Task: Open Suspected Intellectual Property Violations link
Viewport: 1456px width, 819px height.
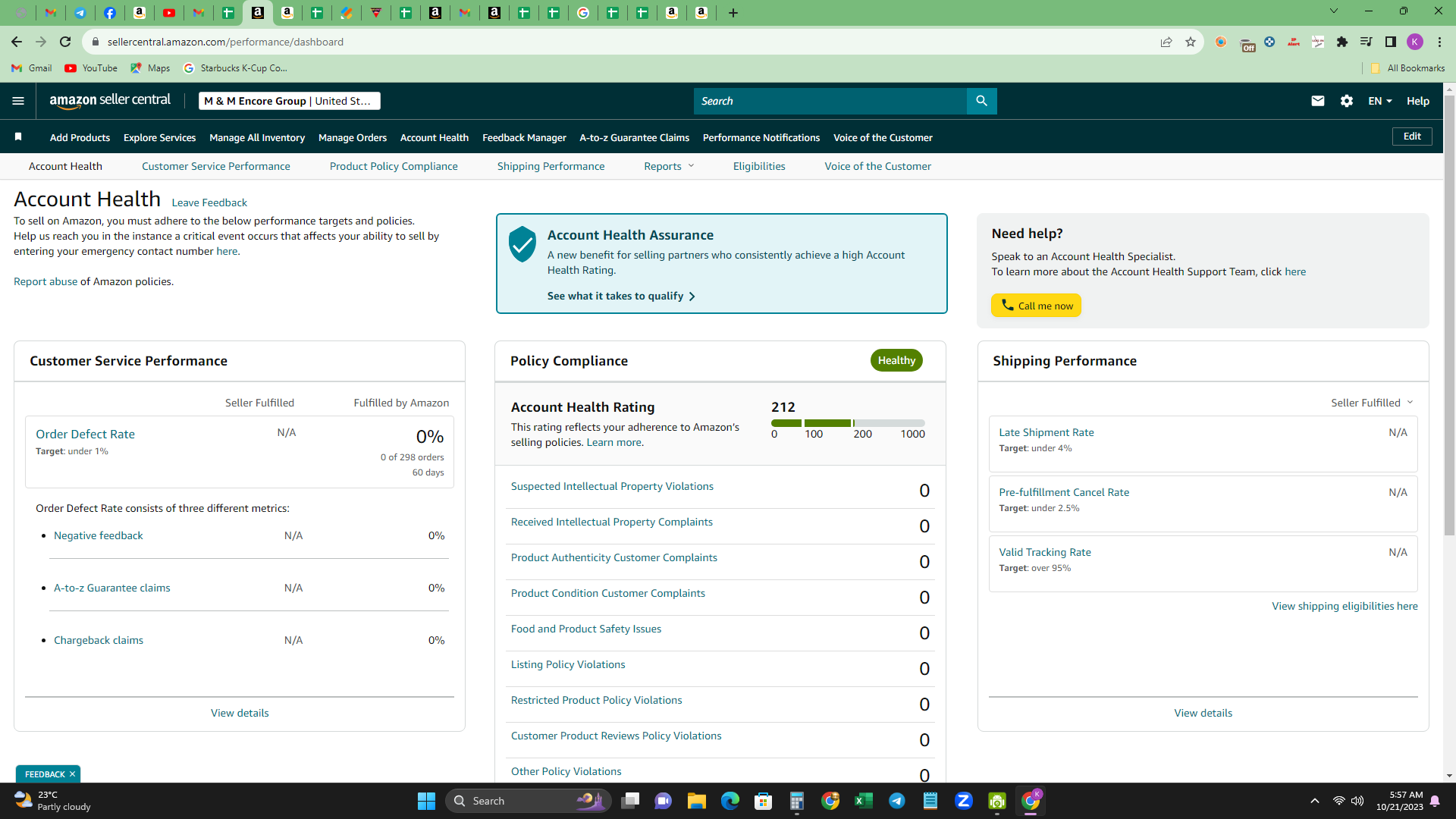Action: tap(612, 486)
